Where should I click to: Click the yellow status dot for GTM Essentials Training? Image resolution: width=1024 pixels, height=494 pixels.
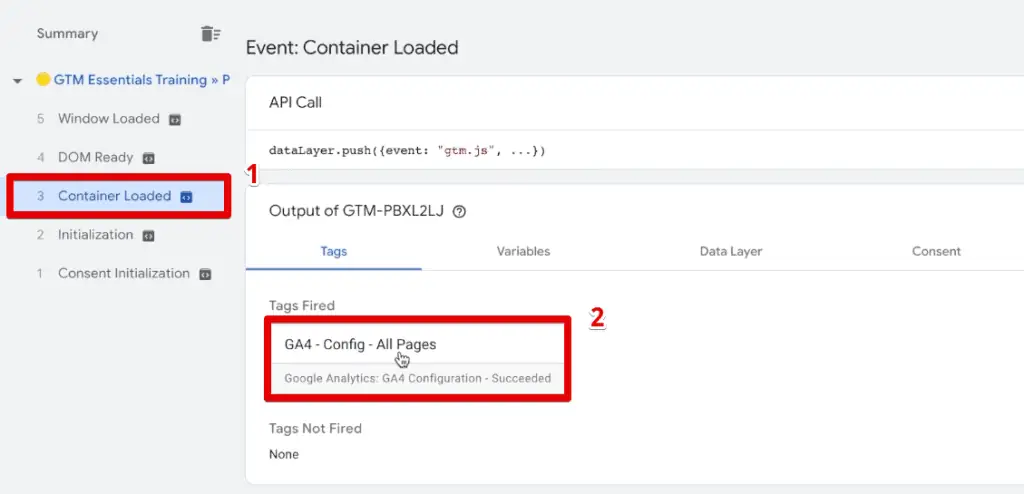tap(43, 80)
